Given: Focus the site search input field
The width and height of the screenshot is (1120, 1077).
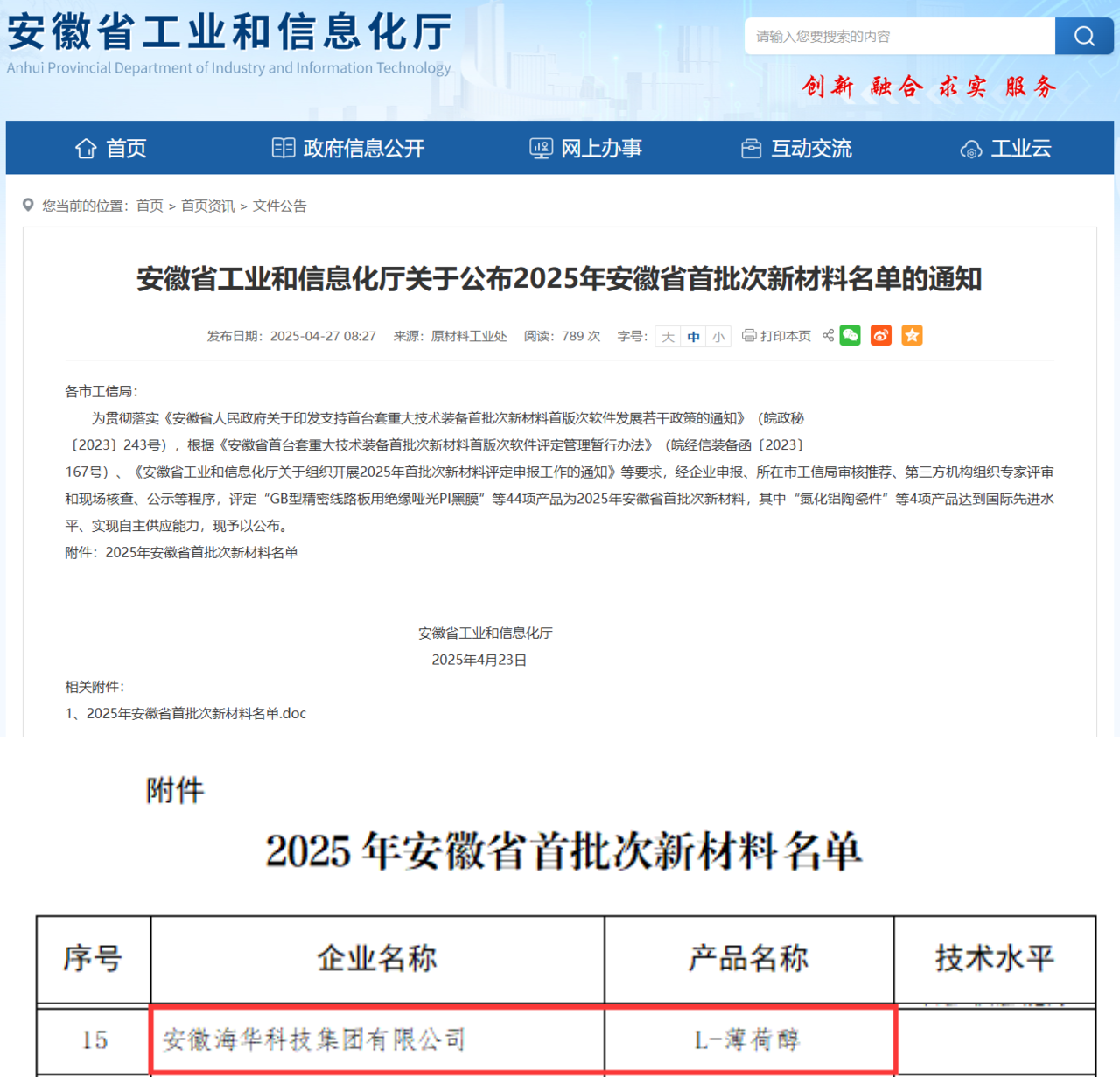Looking at the screenshot, I should (x=899, y=37).
